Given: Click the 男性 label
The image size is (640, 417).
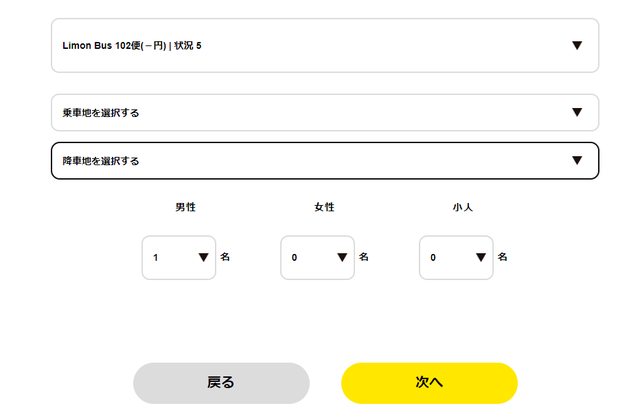Looking at the screenshot, I should pos(185,207).
